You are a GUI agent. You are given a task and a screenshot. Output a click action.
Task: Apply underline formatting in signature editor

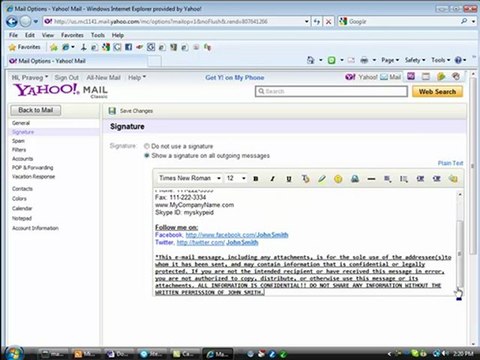(289, 179)
